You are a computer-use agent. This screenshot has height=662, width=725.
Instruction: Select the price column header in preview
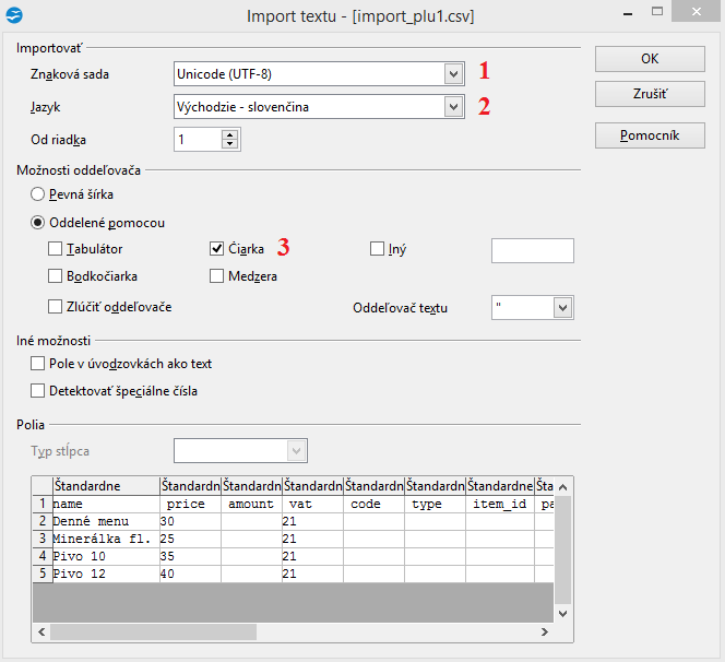pos(190,486)
